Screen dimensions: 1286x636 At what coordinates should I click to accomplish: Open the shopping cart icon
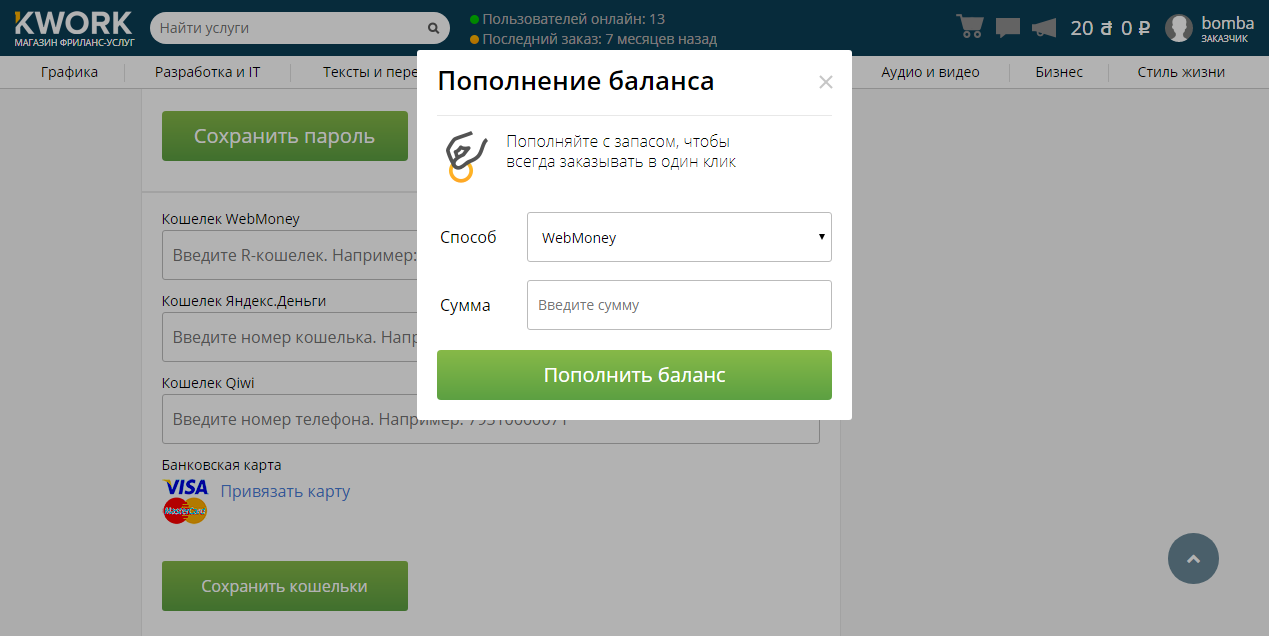coord(969,27)
